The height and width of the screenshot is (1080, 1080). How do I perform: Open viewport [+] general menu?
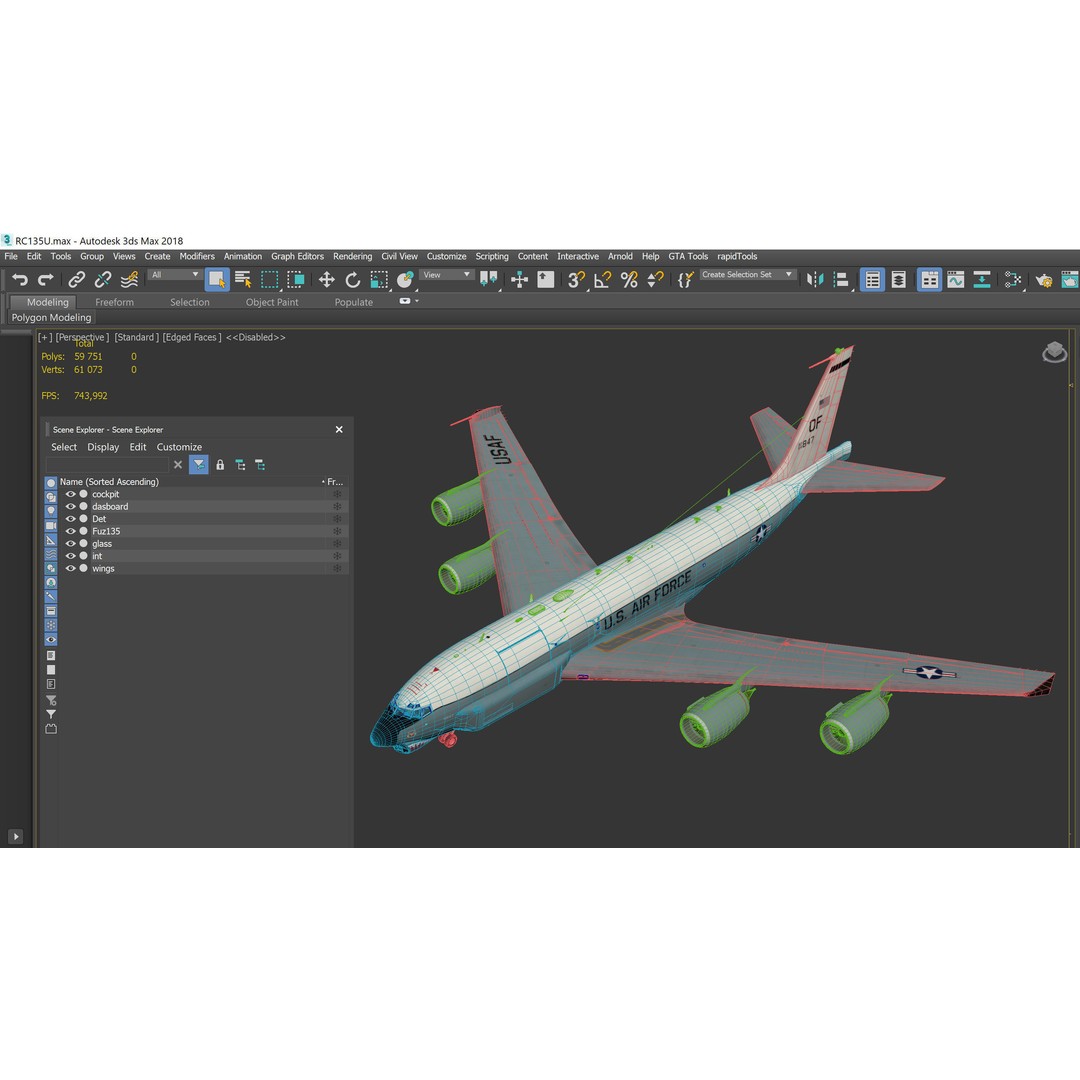coord(45,338)
